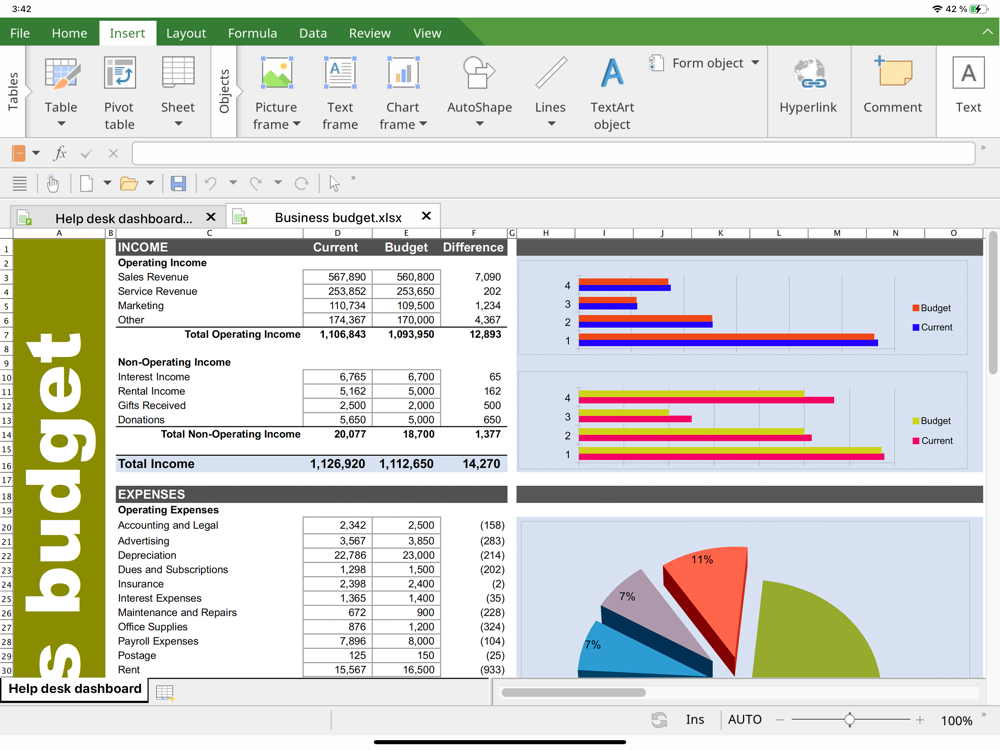
Task: Toggle AUTO mode in status bar
Action: tap(744, 719)
